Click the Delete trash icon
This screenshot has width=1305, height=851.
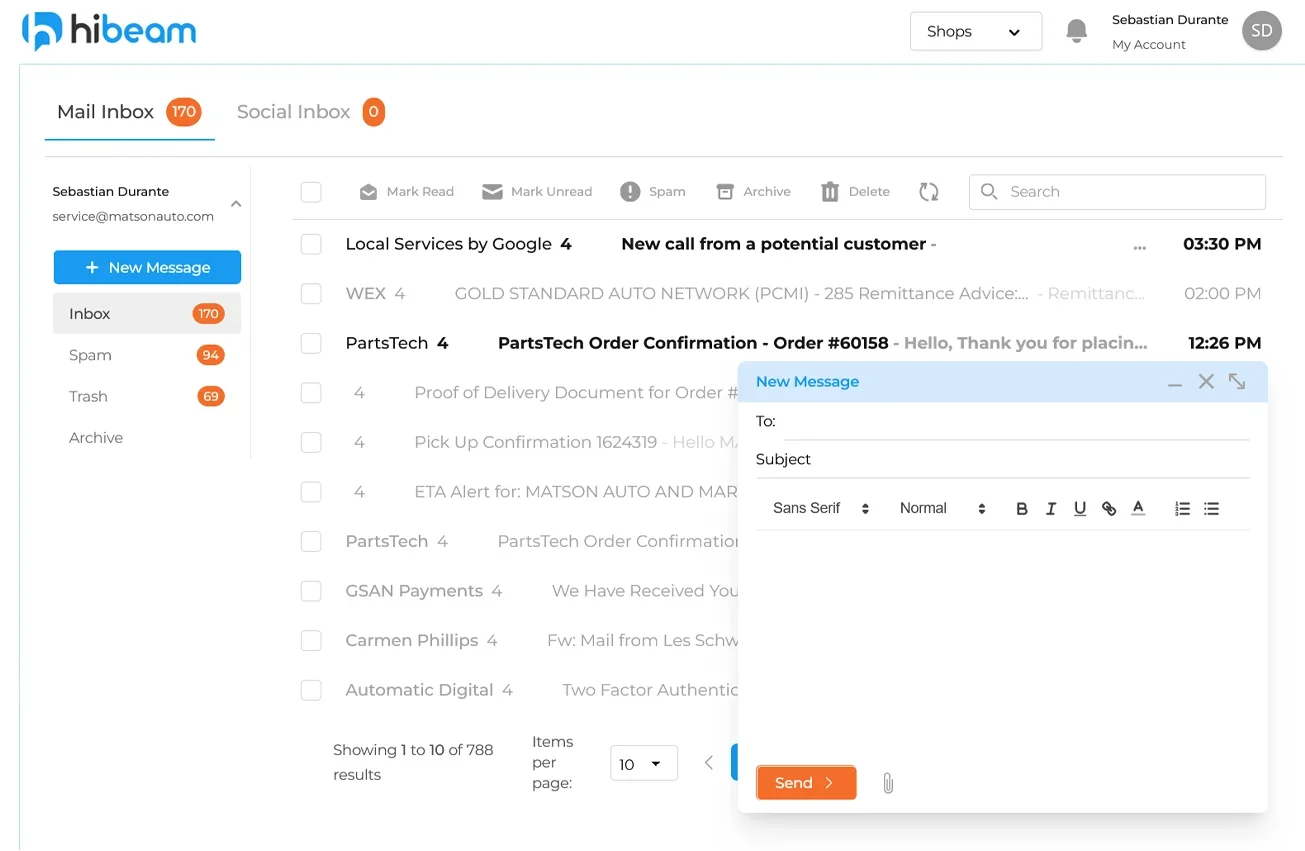[830, 192]
